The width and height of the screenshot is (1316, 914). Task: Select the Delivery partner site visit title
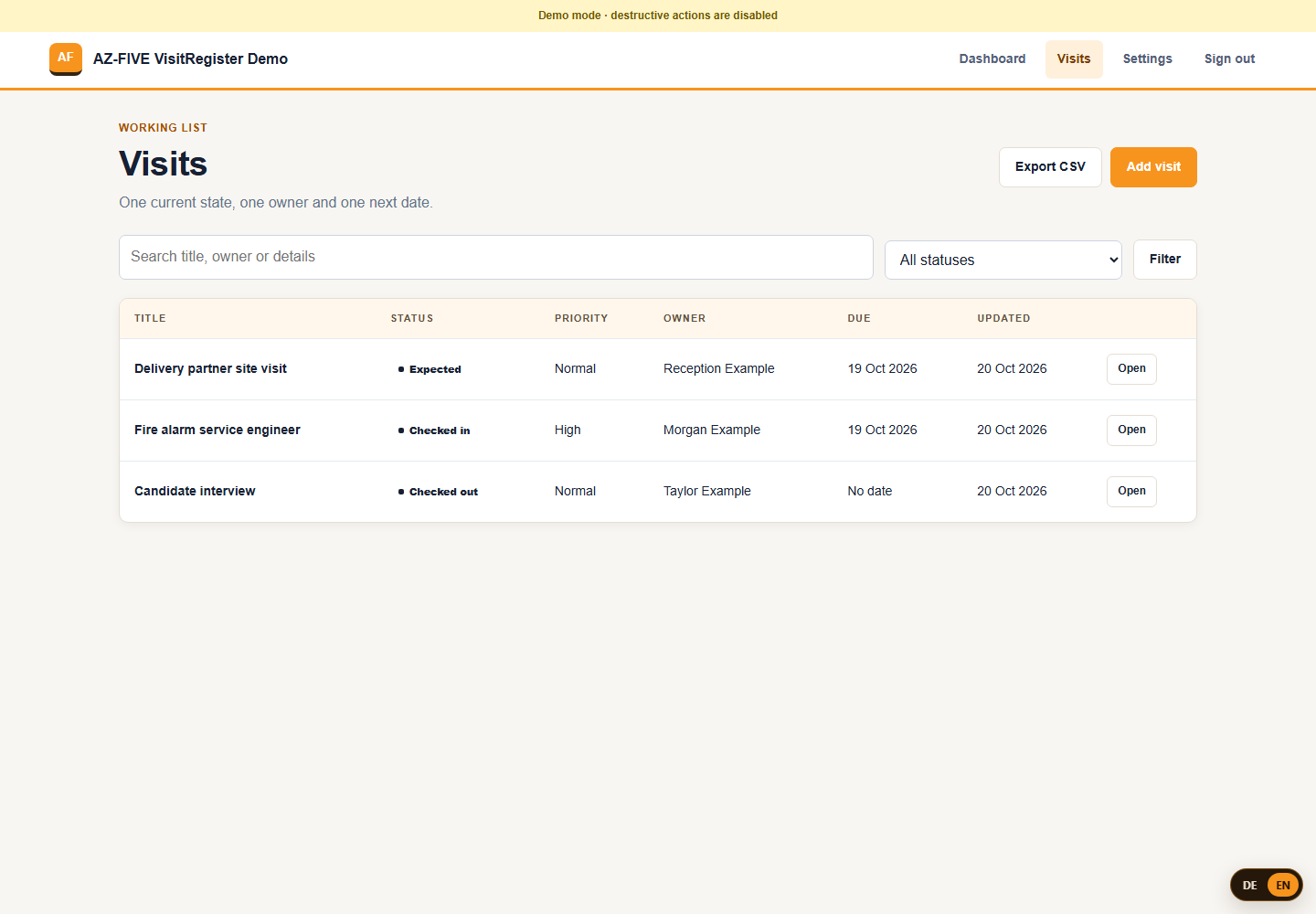pyautogui.click(x=210, y=369)
